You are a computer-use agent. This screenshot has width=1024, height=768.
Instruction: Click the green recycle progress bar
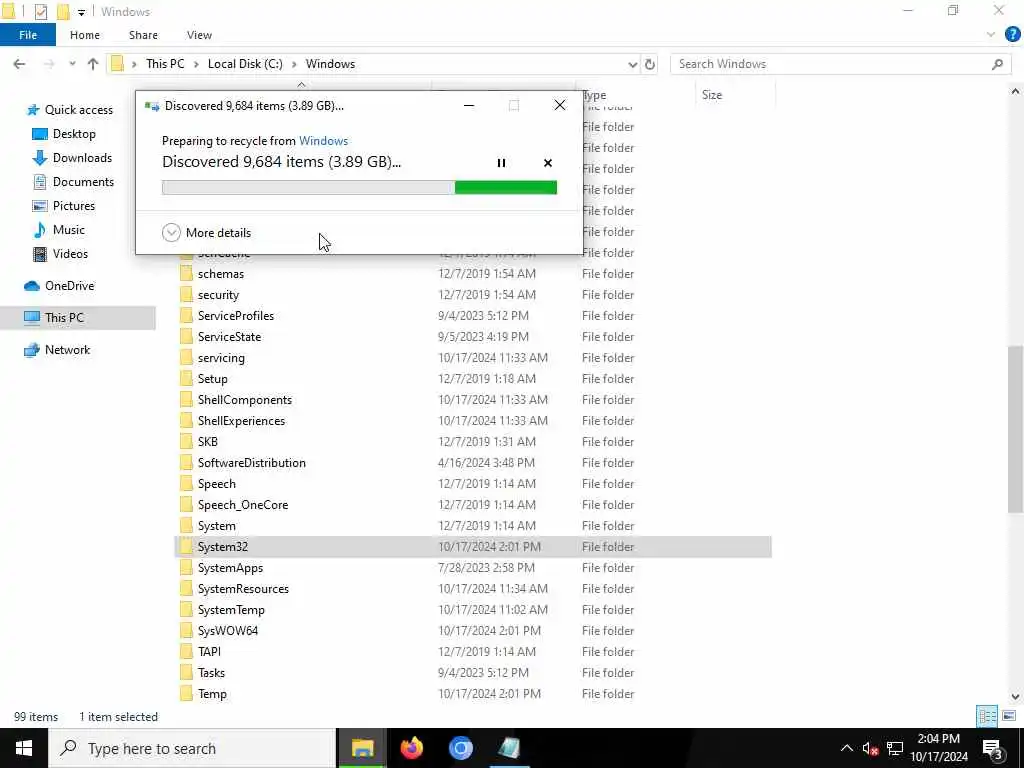pos(359,187)
